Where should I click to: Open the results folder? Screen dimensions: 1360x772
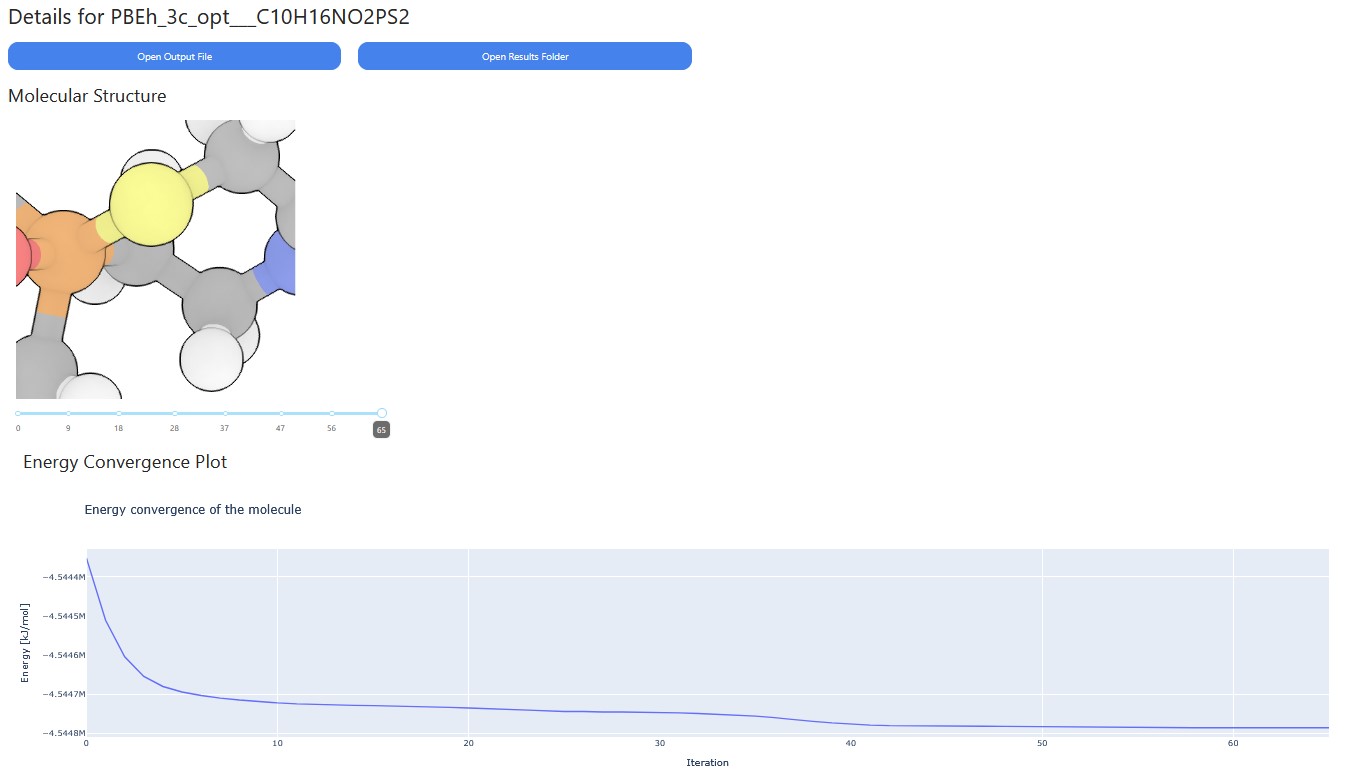[525, 56]
